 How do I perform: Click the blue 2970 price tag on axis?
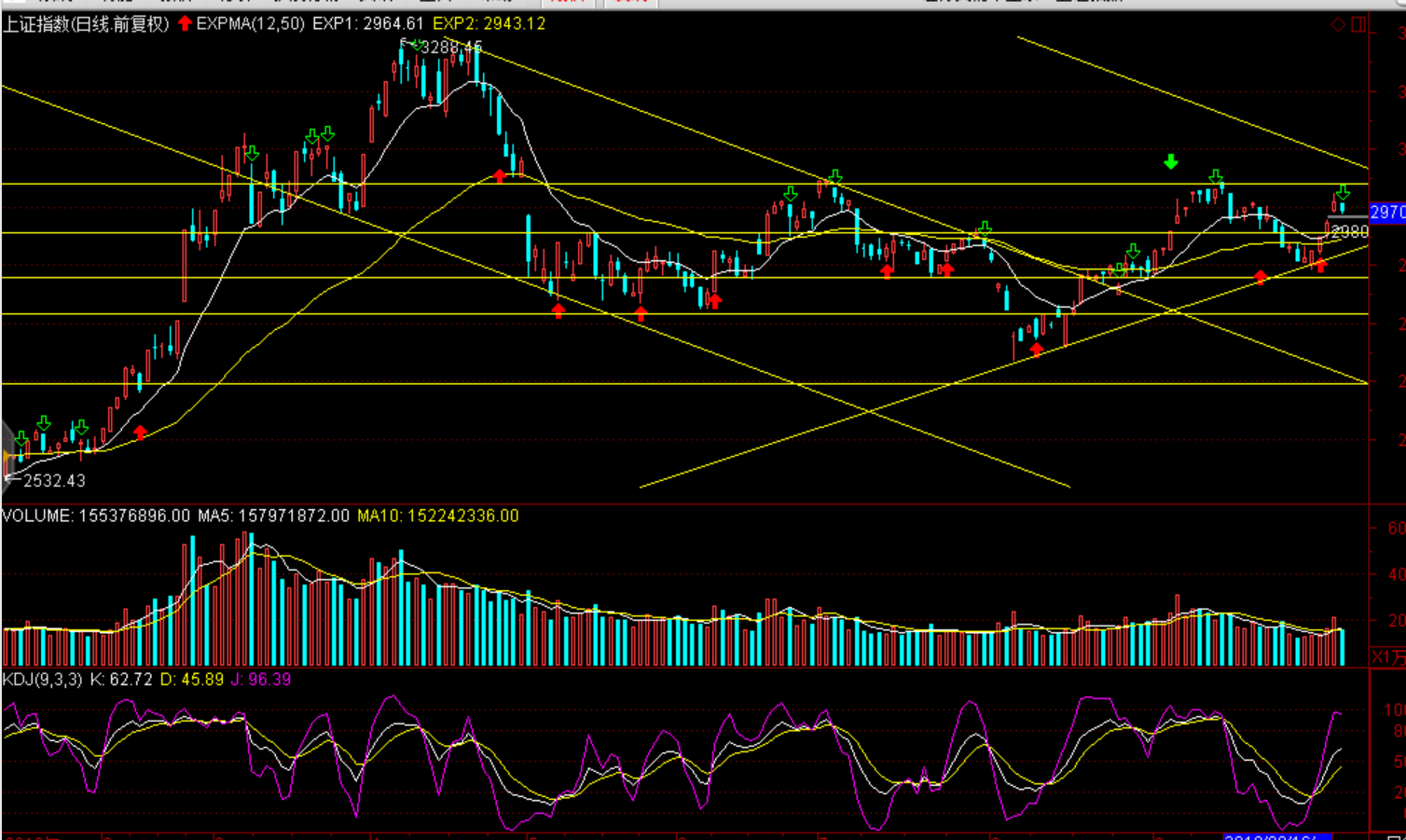[1386, 213]
